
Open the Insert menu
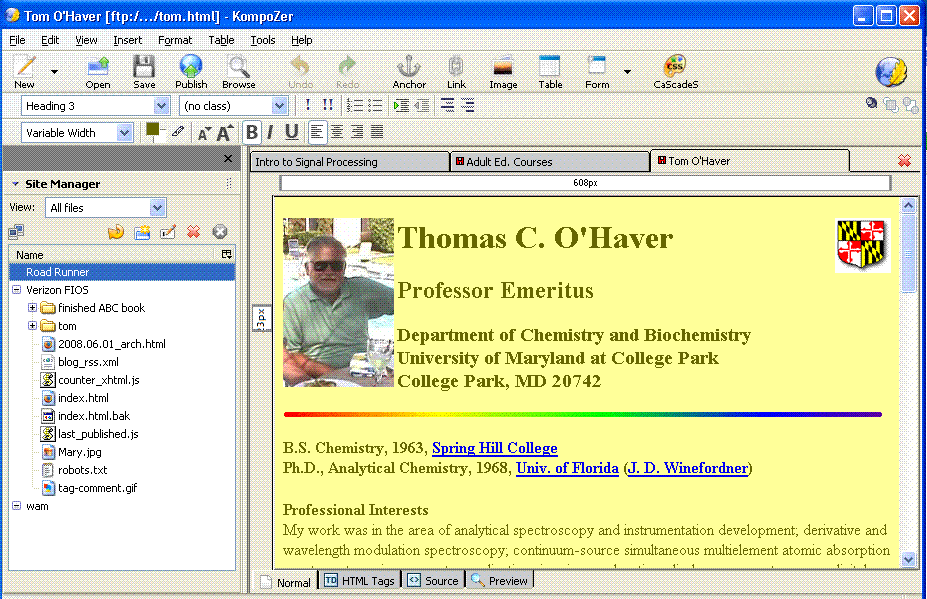click(x=128, y=40)
